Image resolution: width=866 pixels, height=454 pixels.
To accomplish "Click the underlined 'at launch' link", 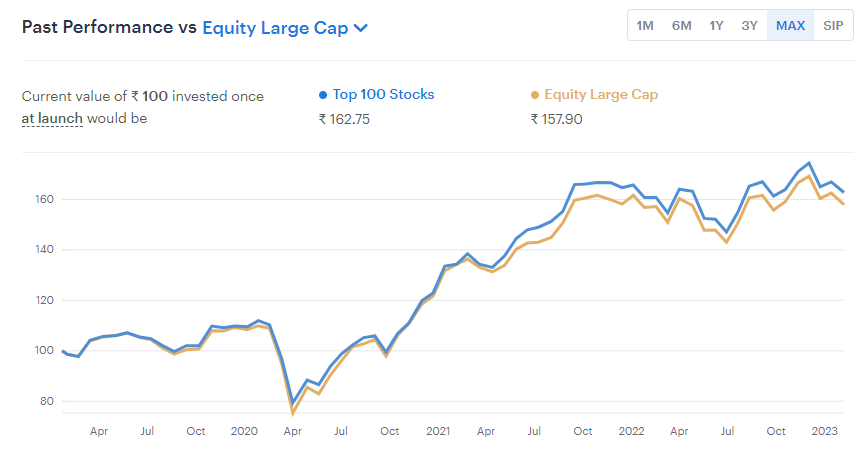I will (x=52, y=119).
